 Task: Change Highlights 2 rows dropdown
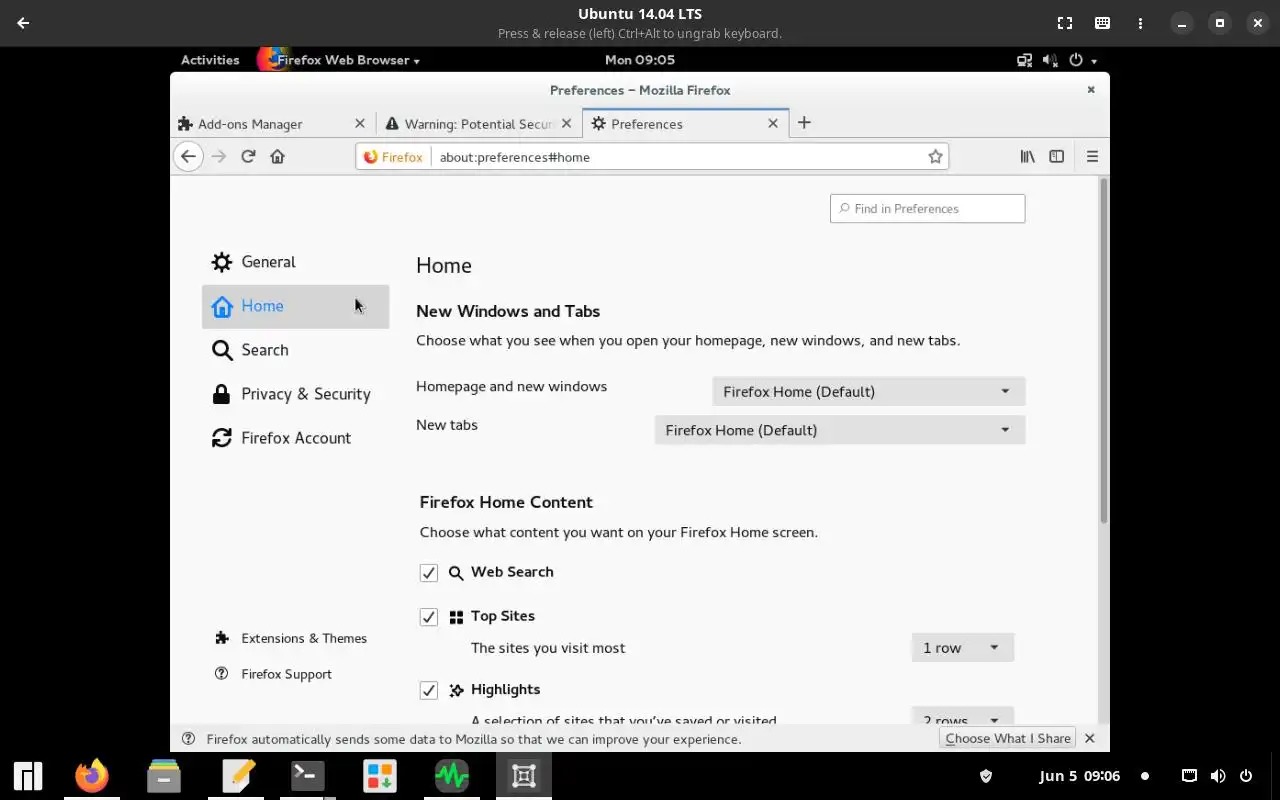[x=962, y=717]
